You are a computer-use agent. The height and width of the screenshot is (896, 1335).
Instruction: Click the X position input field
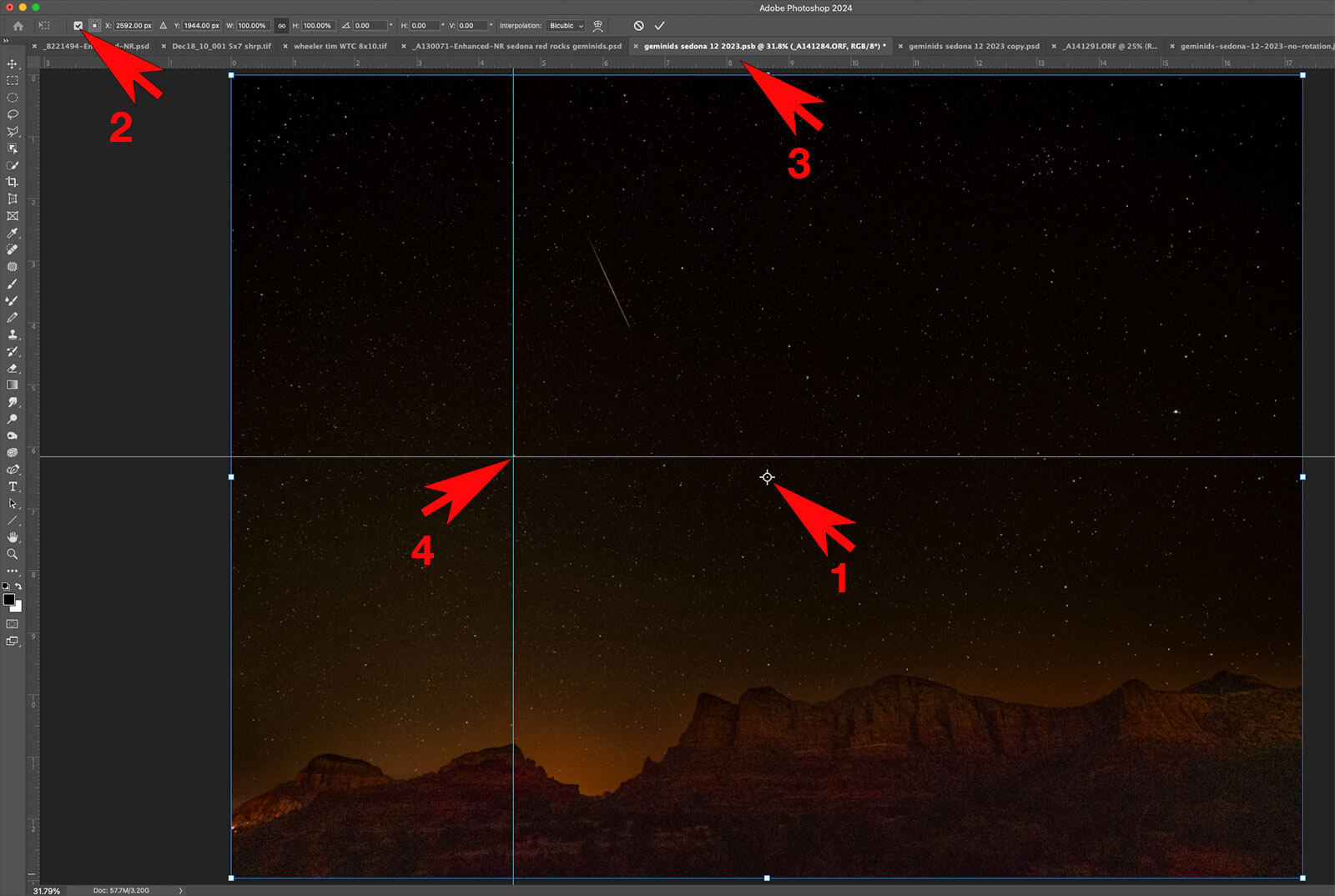pyautogui.click(x=133, y=26)
